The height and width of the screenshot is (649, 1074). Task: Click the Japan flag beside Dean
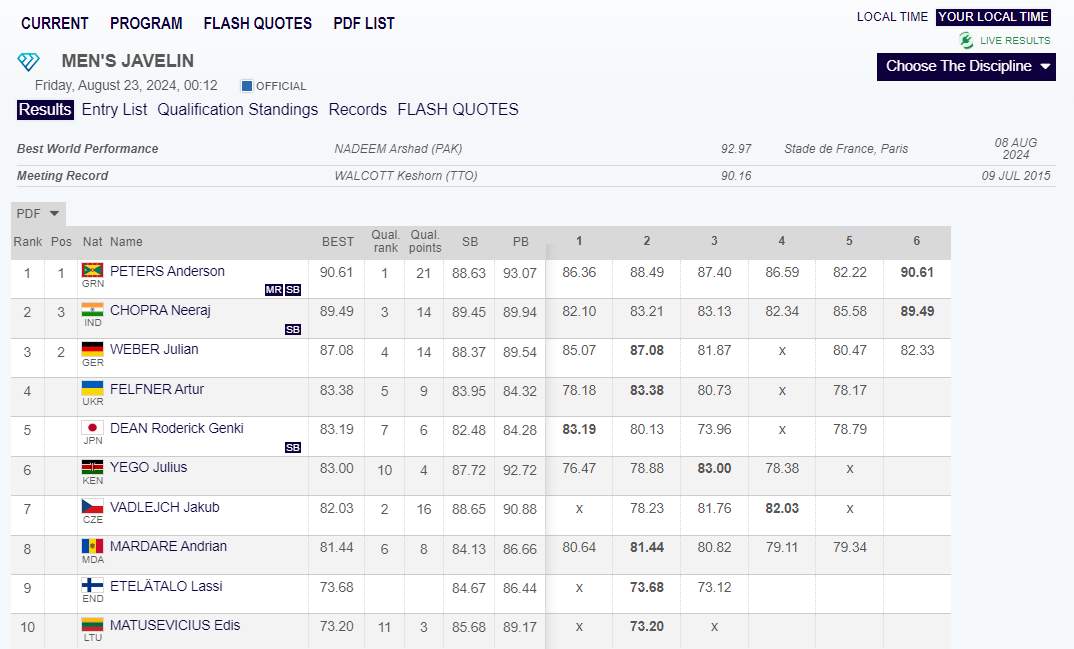(93, 428)
